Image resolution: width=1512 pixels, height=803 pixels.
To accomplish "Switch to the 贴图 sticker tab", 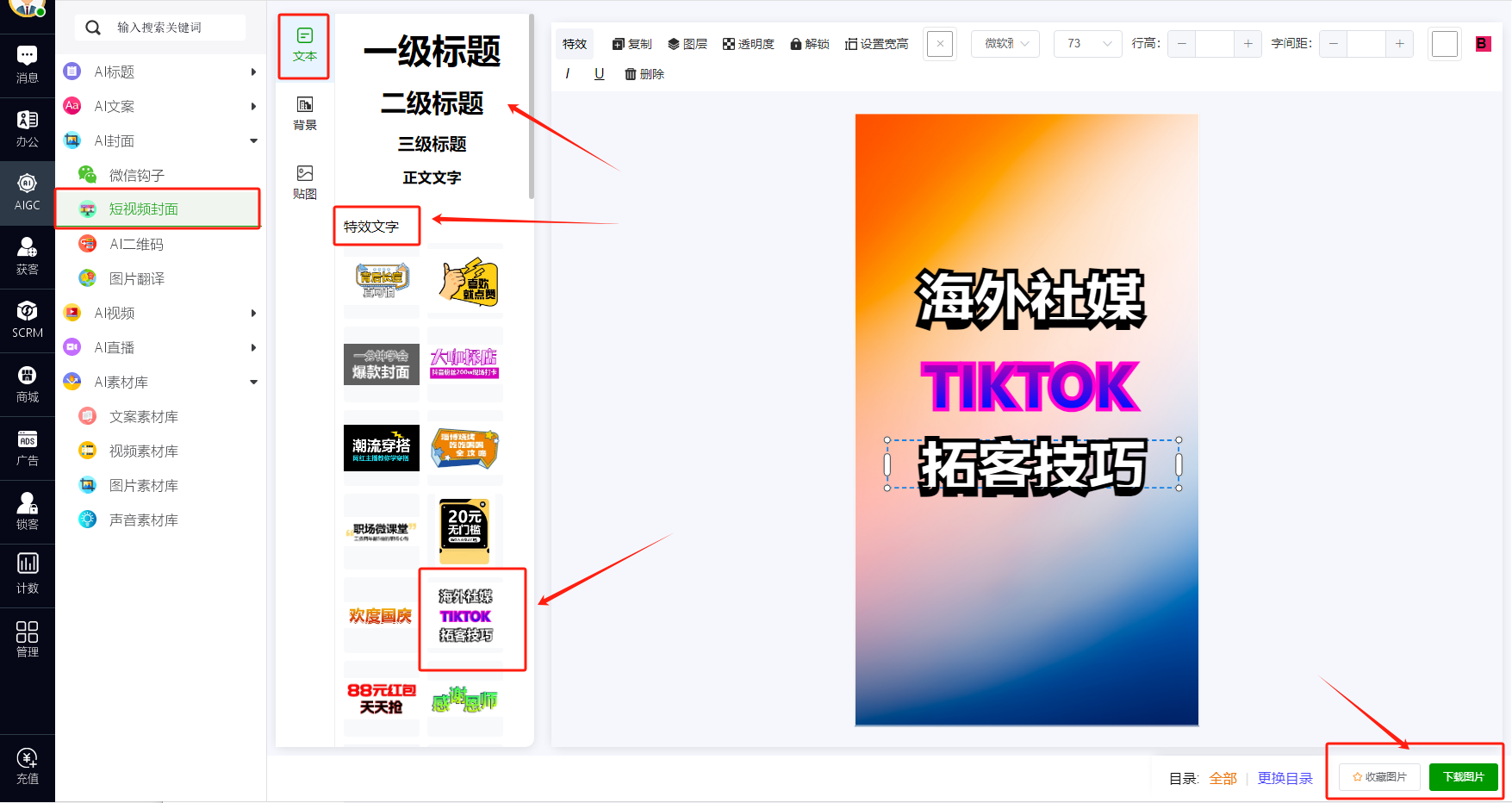I will [x=304, y=182].
